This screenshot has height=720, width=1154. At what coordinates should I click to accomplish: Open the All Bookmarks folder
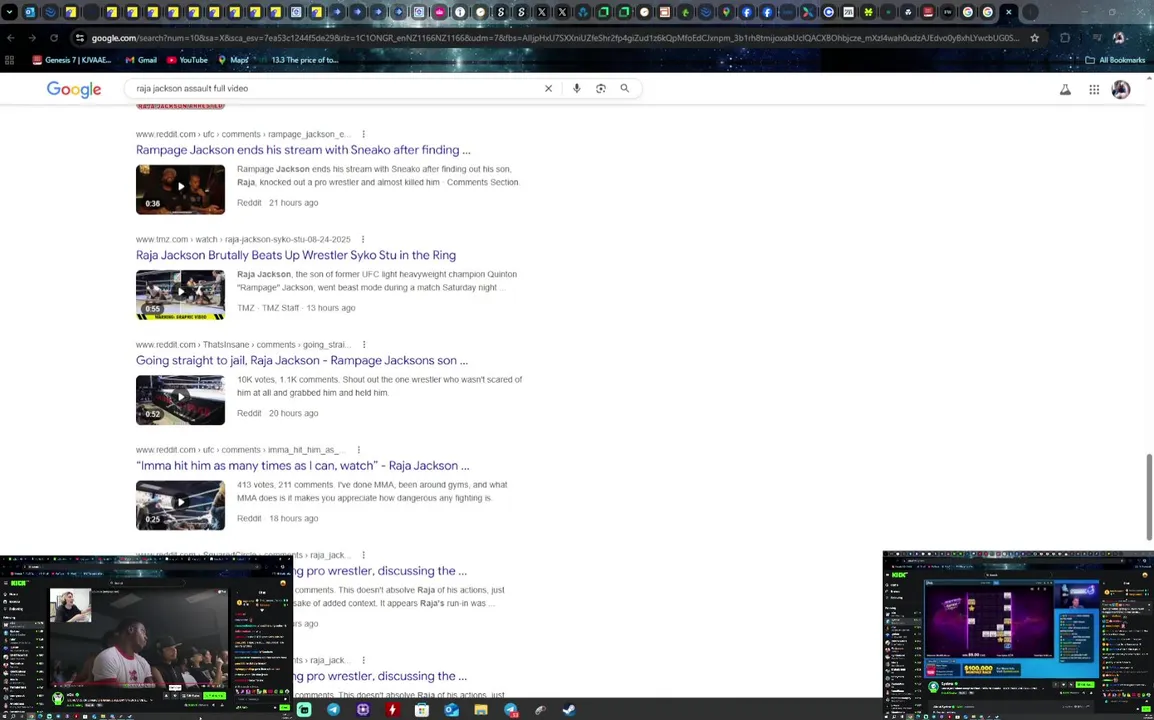[1115, 60]
